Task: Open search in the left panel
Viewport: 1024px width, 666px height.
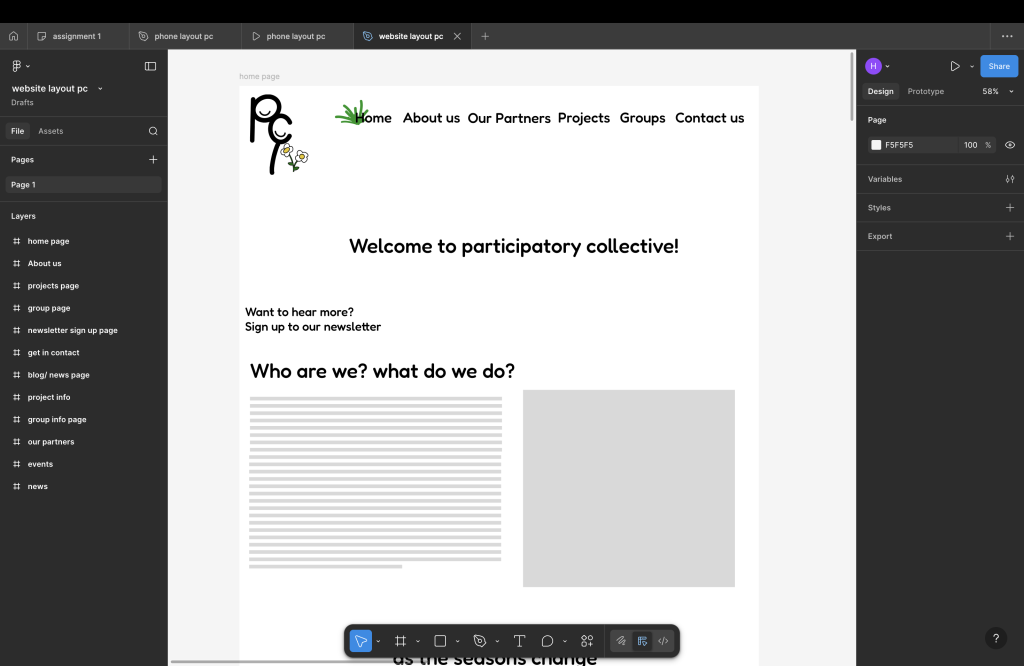Action: (x=153, y=131)
